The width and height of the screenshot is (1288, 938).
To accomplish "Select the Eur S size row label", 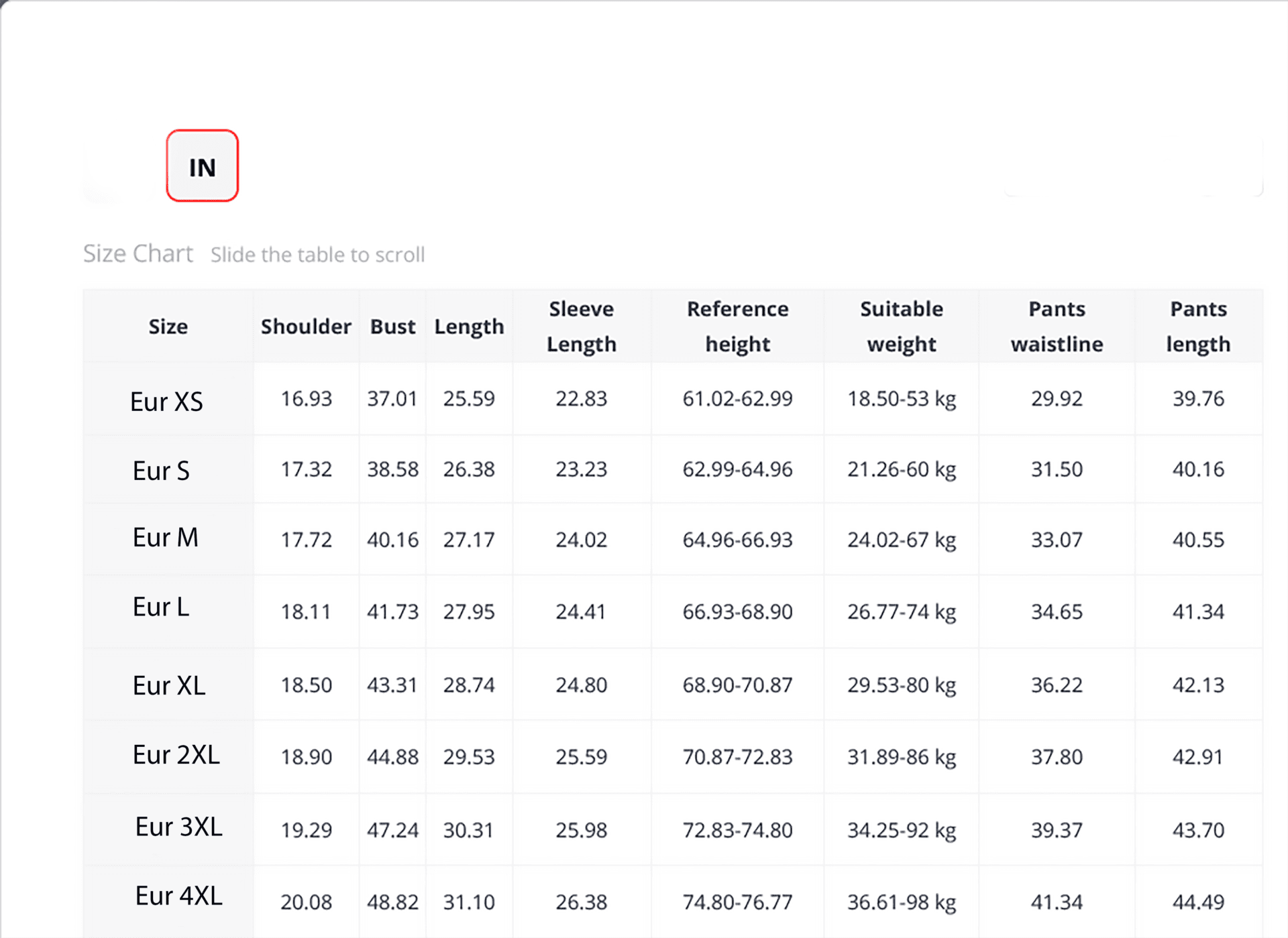I will tap(161, 471).
